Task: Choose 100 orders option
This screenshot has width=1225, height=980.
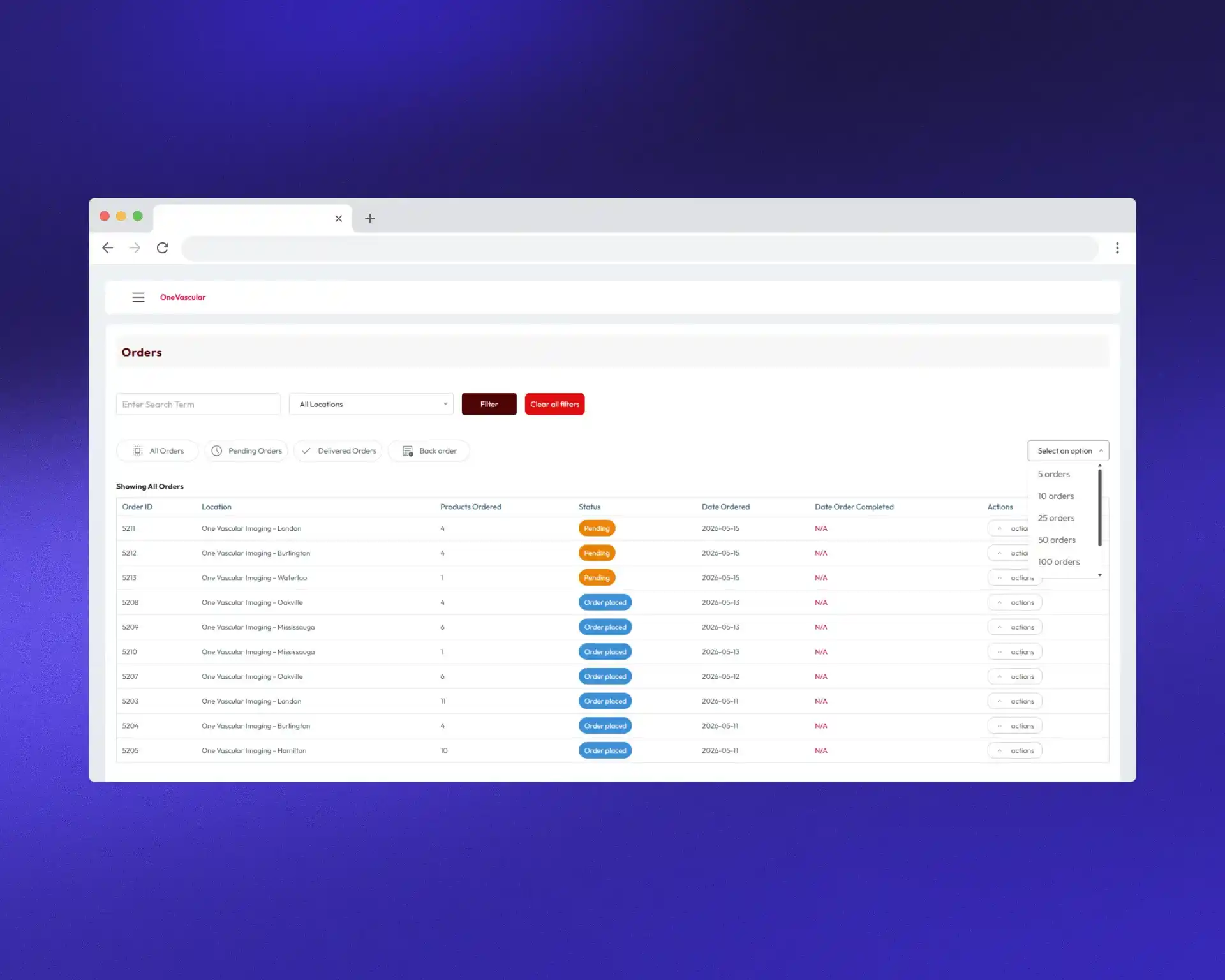Action: pyautogui.click(x=1059, y=562)
